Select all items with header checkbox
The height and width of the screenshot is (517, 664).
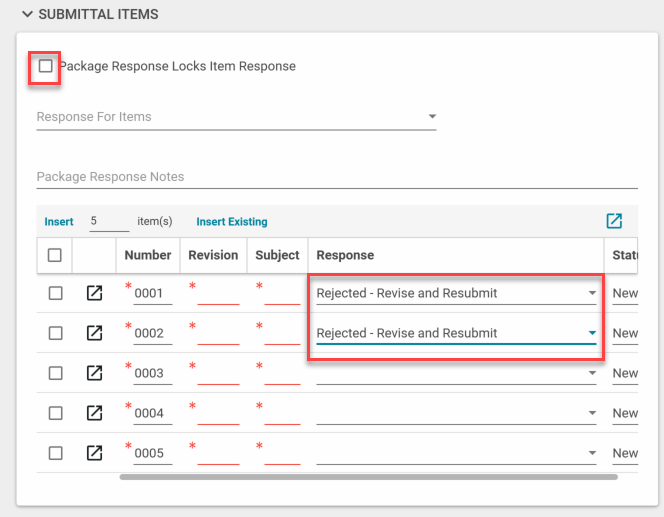(55, 255)
